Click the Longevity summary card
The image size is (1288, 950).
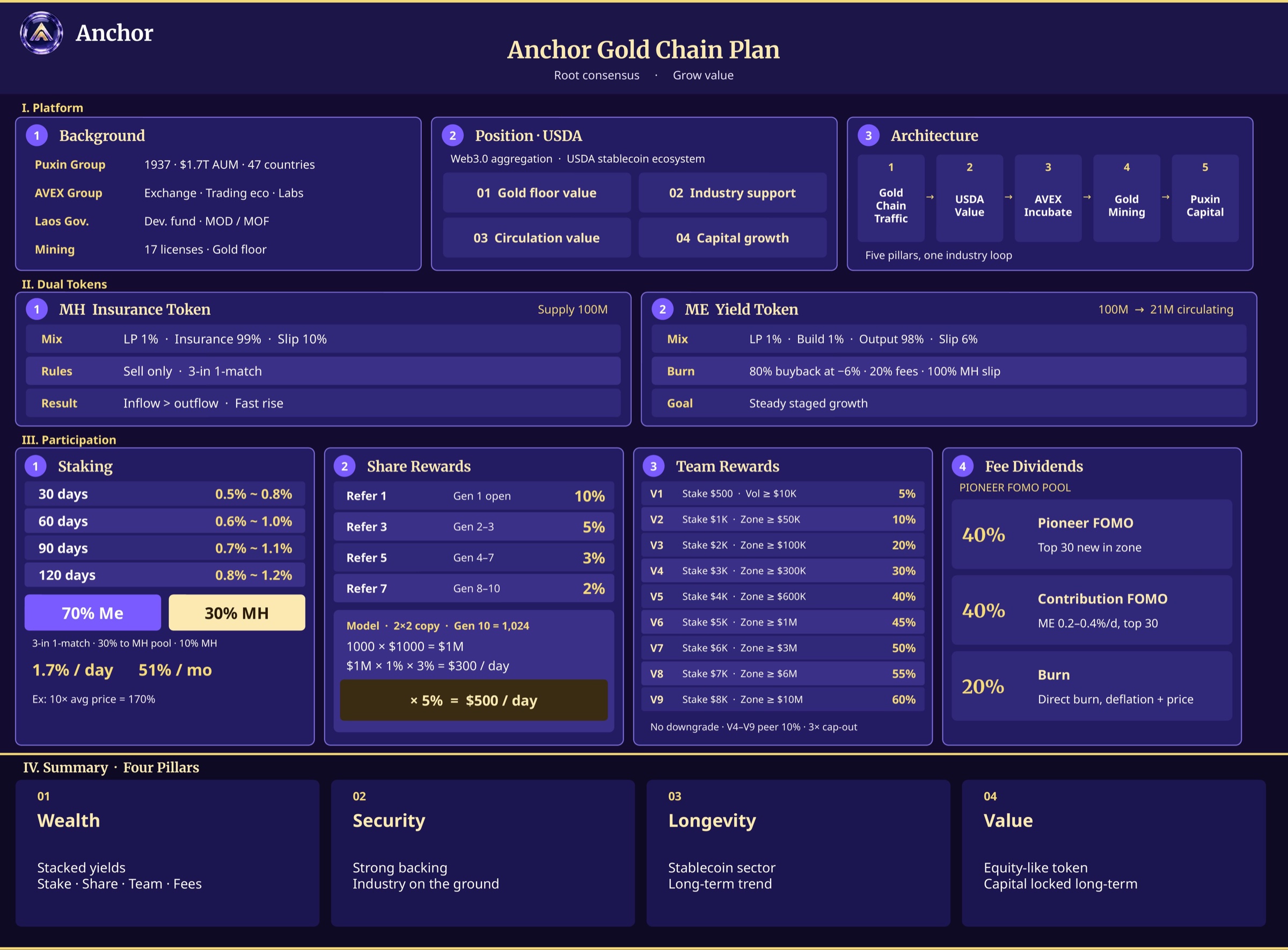pyautogui.click(x=799, y=853)
